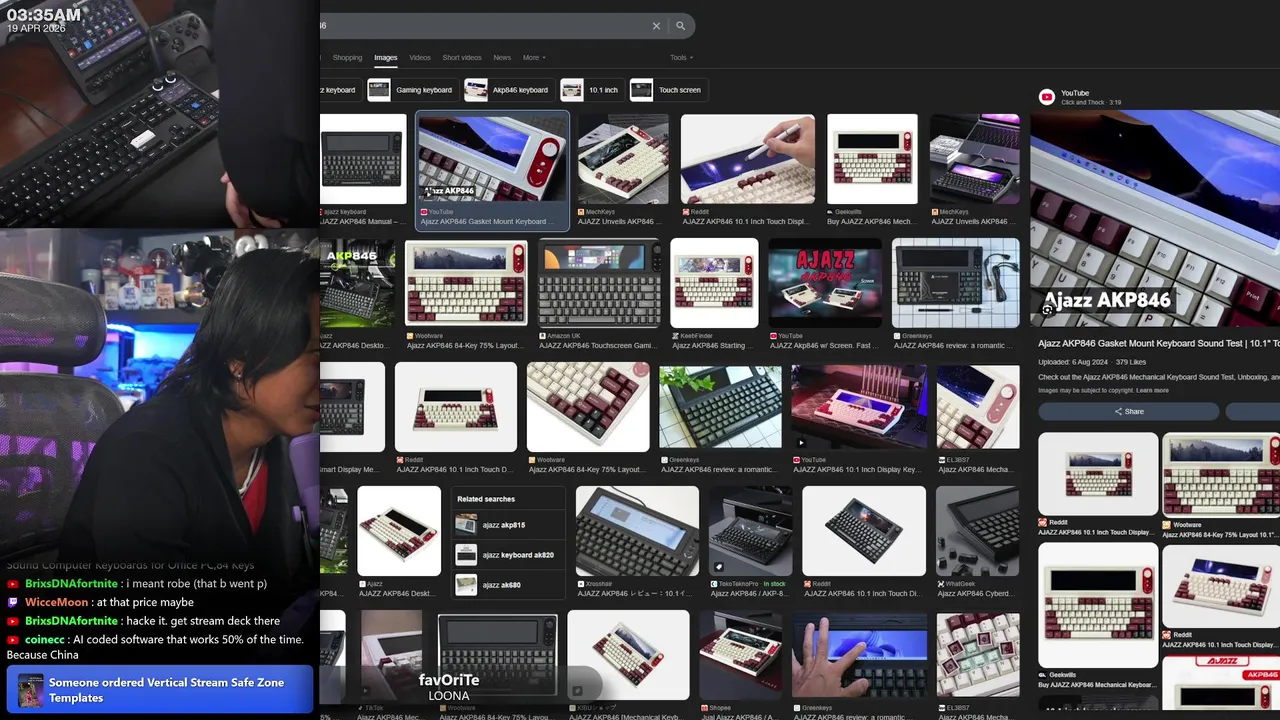Open the Reddit stylus touch display image

coord(747,159)
